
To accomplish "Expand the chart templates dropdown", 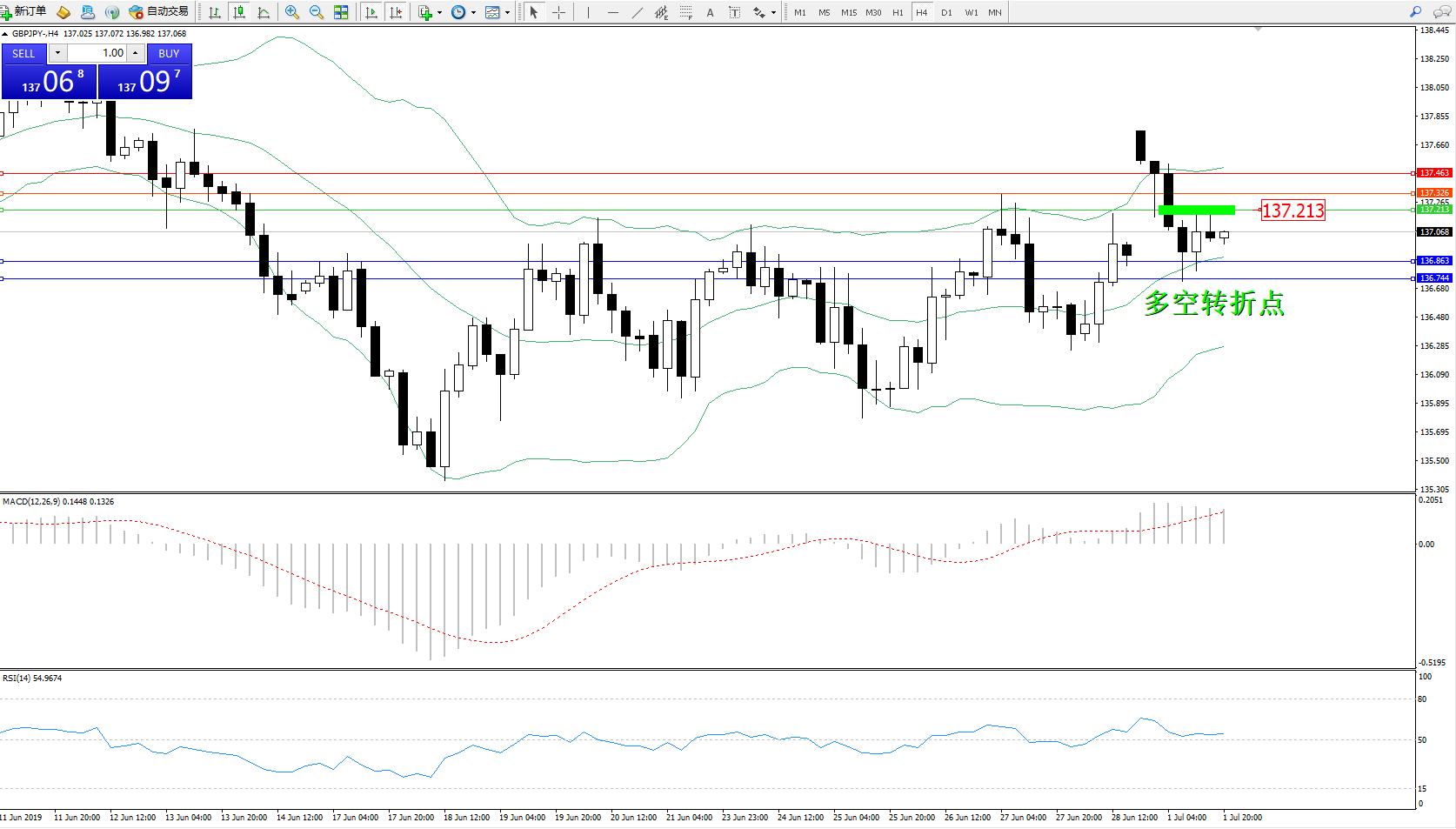I will [x=507, y=13].
